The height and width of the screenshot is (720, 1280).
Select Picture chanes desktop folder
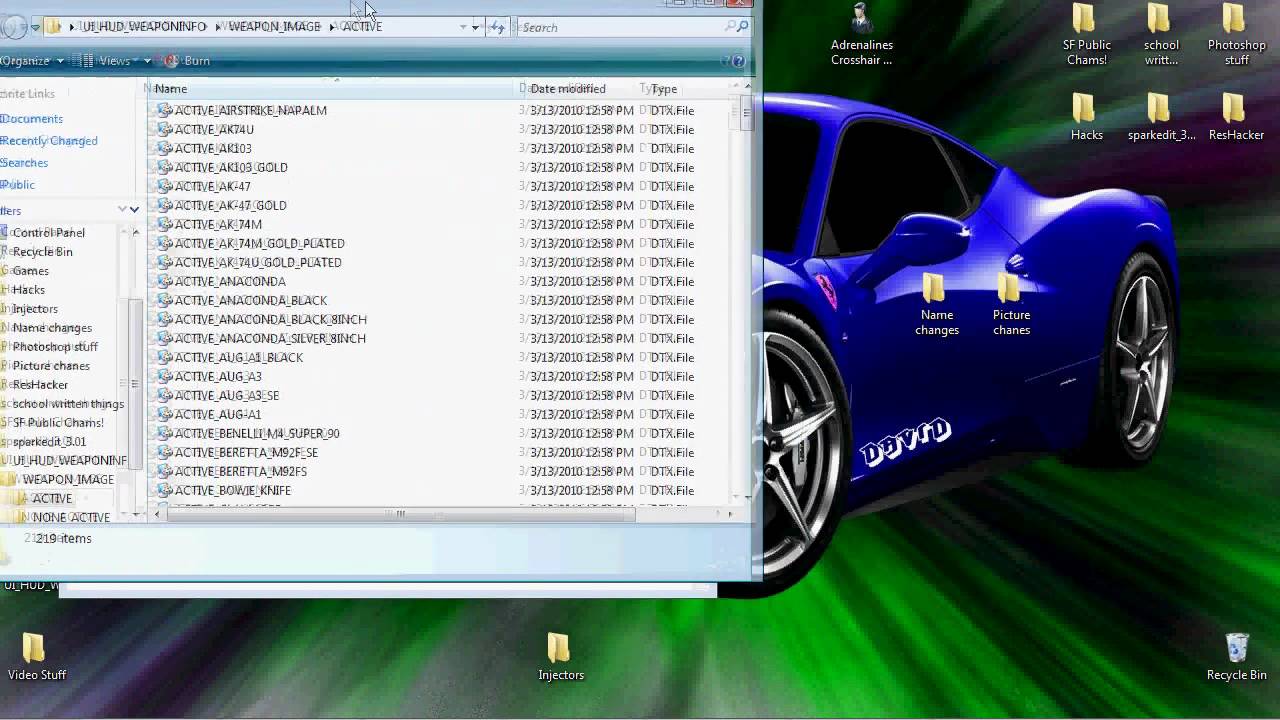(x=1011, y=304)
